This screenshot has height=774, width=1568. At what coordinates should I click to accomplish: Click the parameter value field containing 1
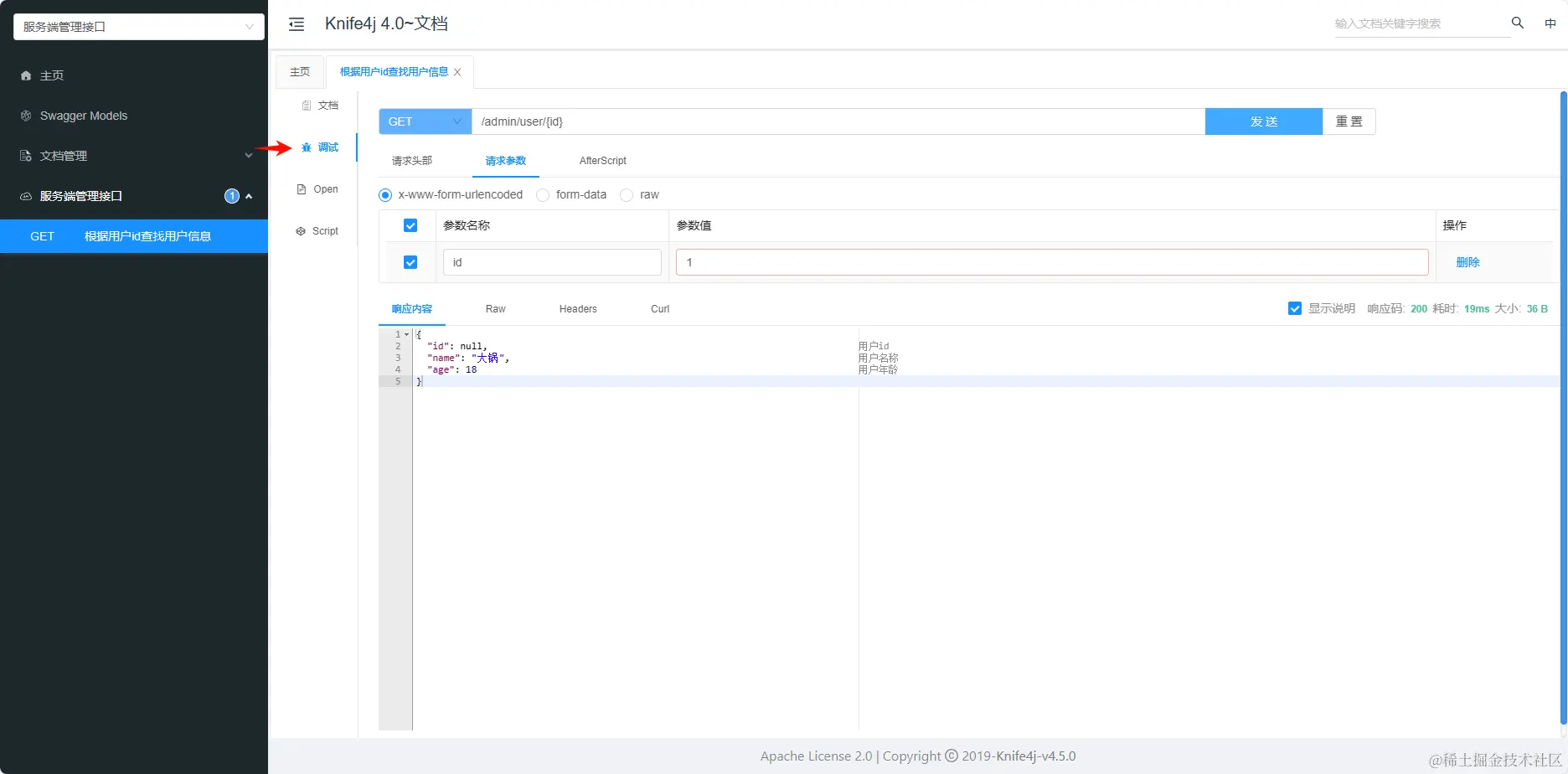pyautogui.click(x=1052, y=262)
